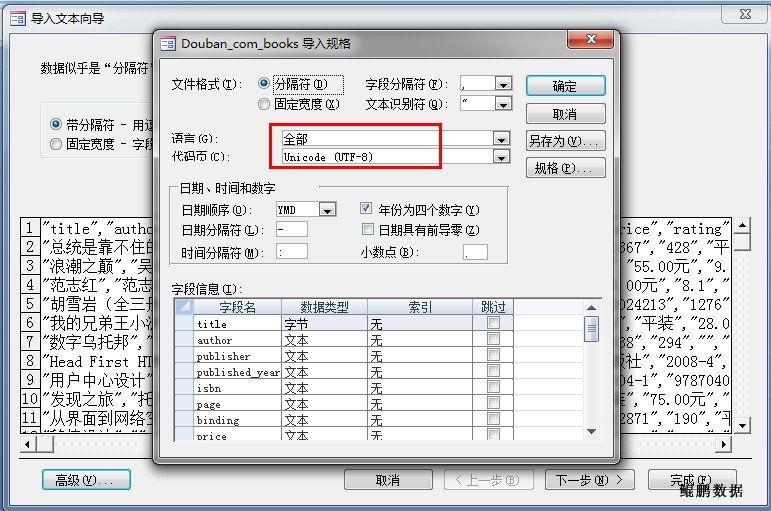Click the 小数点 input field

tap(475, 252)
